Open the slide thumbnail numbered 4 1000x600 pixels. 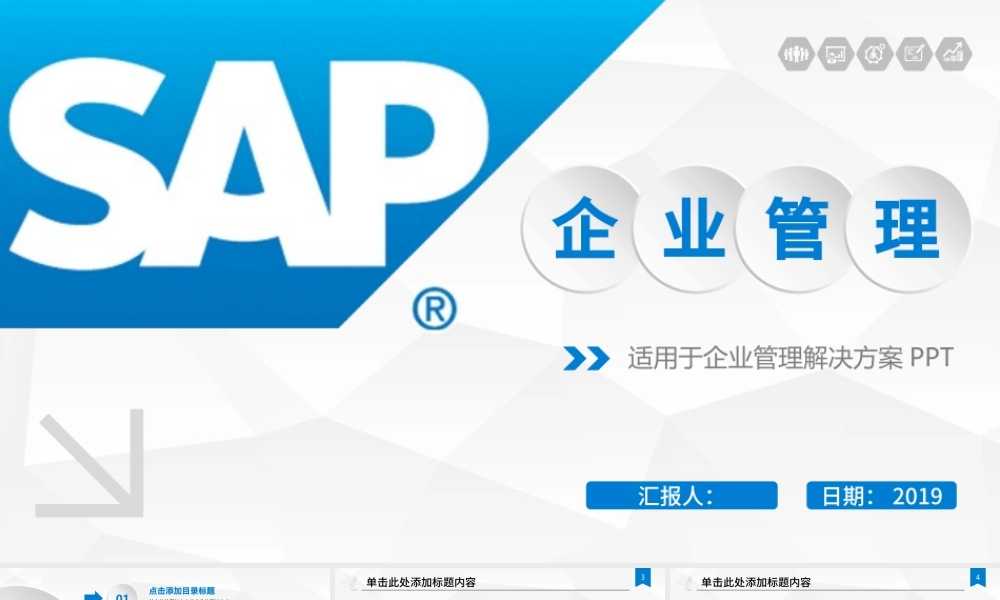(835, 584)
